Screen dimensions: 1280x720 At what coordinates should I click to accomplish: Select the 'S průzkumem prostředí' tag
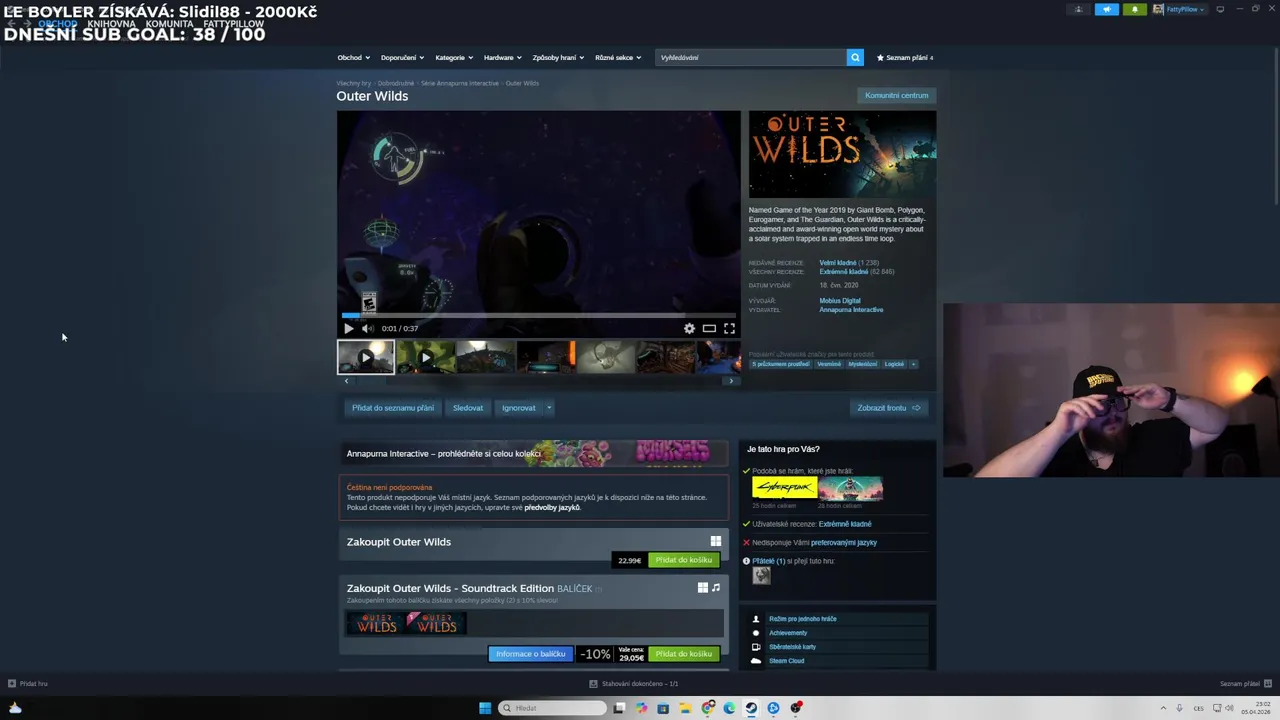[x=781, y=364]
